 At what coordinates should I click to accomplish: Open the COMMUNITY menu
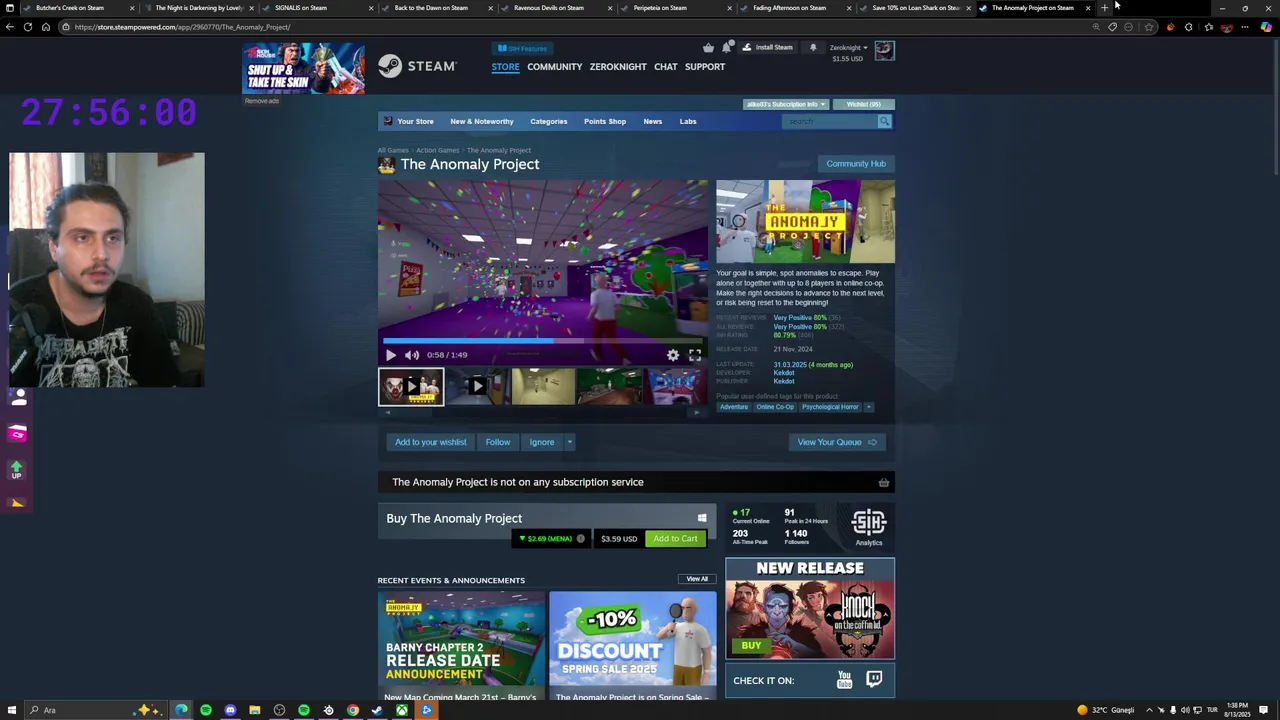click(x=554, y=67)
